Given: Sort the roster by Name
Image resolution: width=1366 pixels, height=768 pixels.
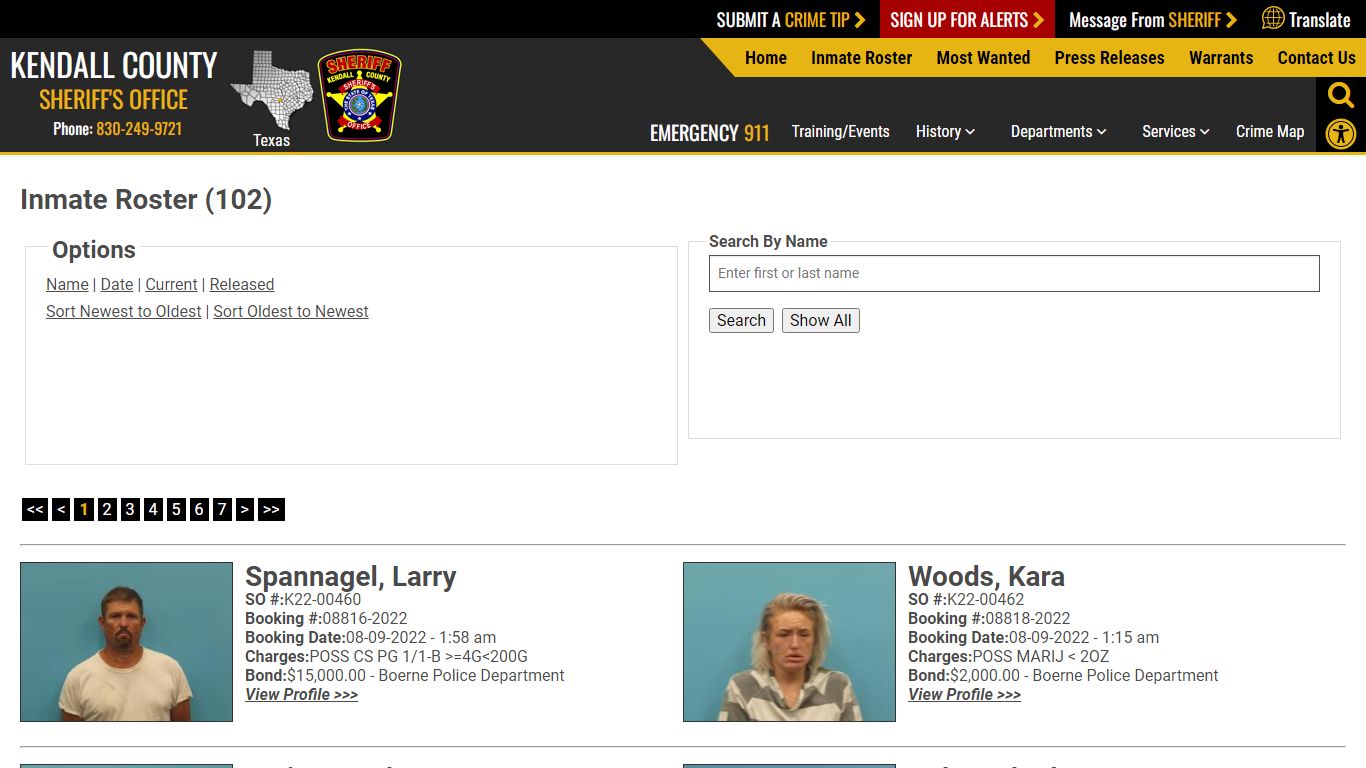Looking at the screenshot, I should click(67, 284).
